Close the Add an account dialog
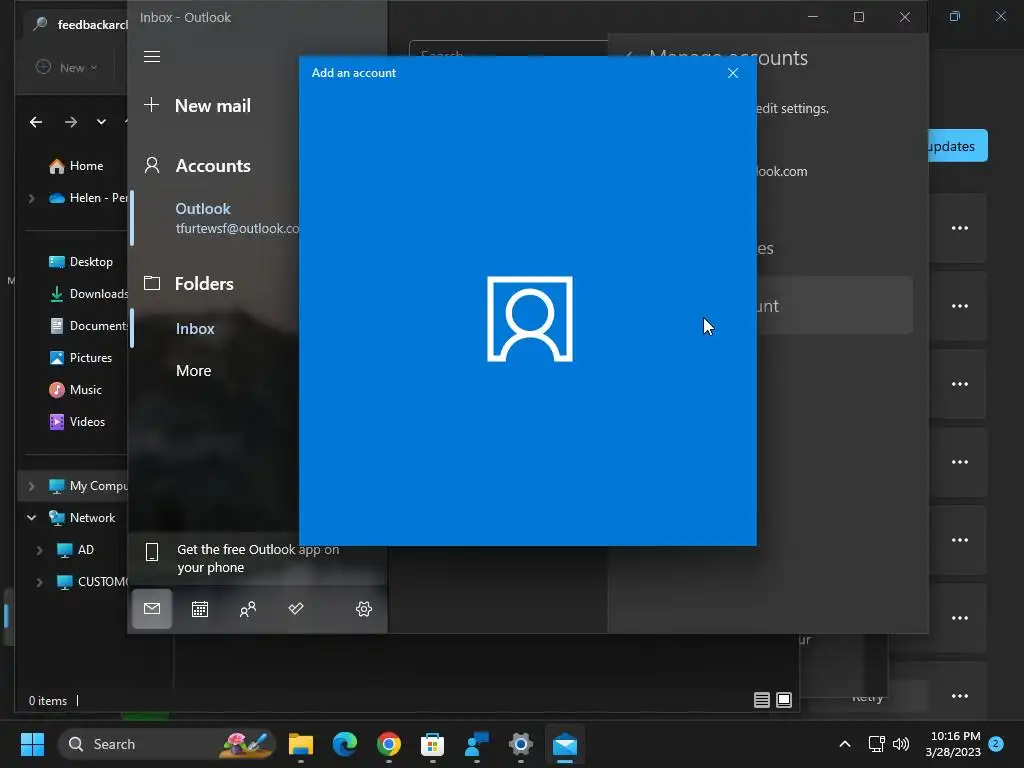The width and height of the screenshot is (1024, 768). click(x=733, y=73)
